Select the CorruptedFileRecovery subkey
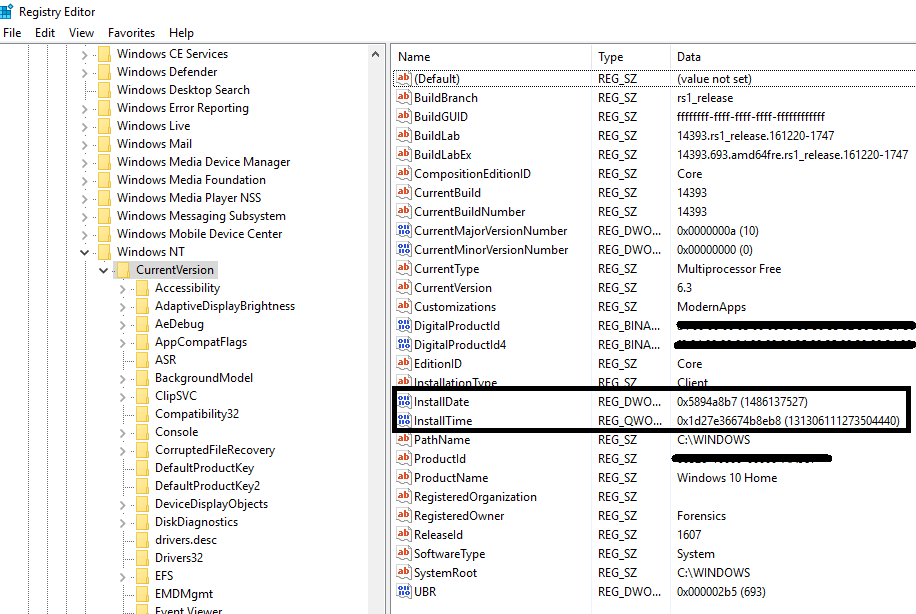Image resolution: width=916 pixels, height=614 pixels. tap(214, 450)
